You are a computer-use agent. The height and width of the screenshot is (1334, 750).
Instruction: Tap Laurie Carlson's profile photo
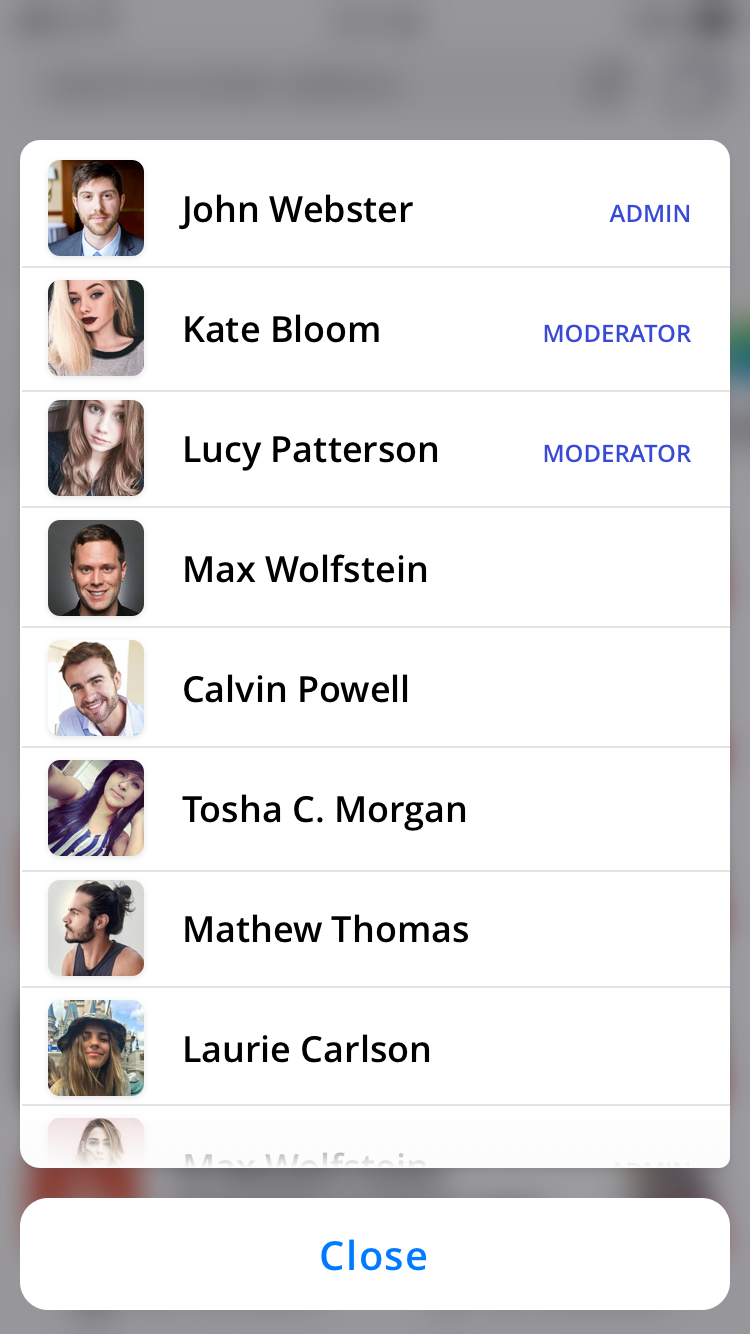96,1048
